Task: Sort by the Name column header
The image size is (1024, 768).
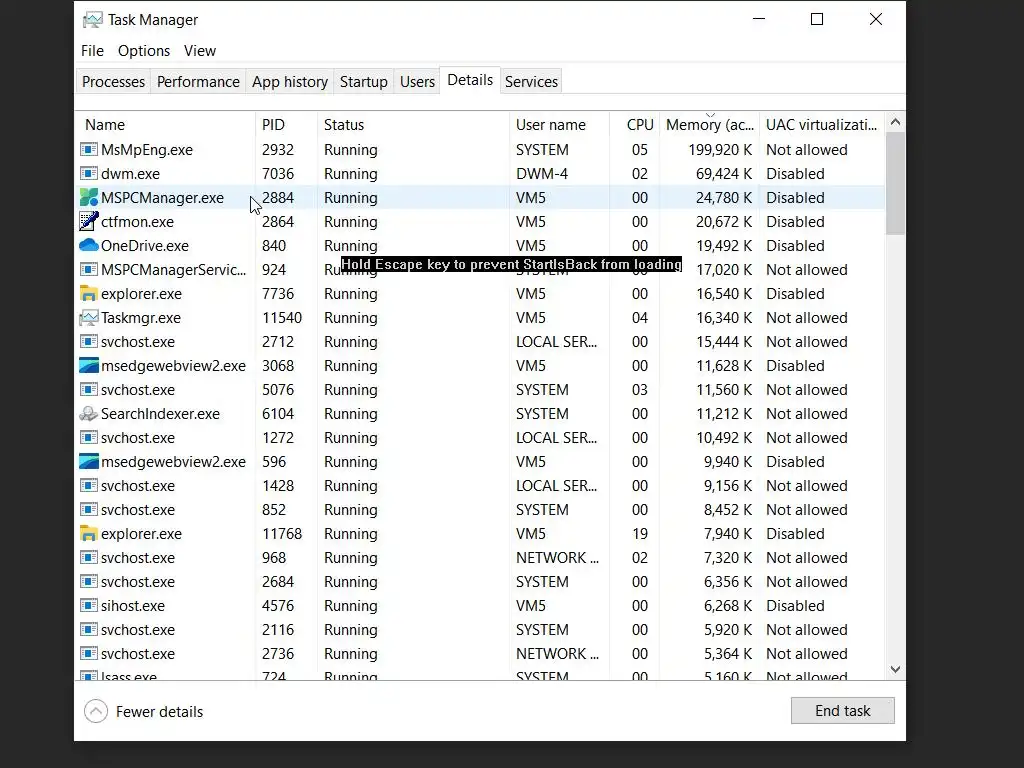Action: [x=166, y=125]
